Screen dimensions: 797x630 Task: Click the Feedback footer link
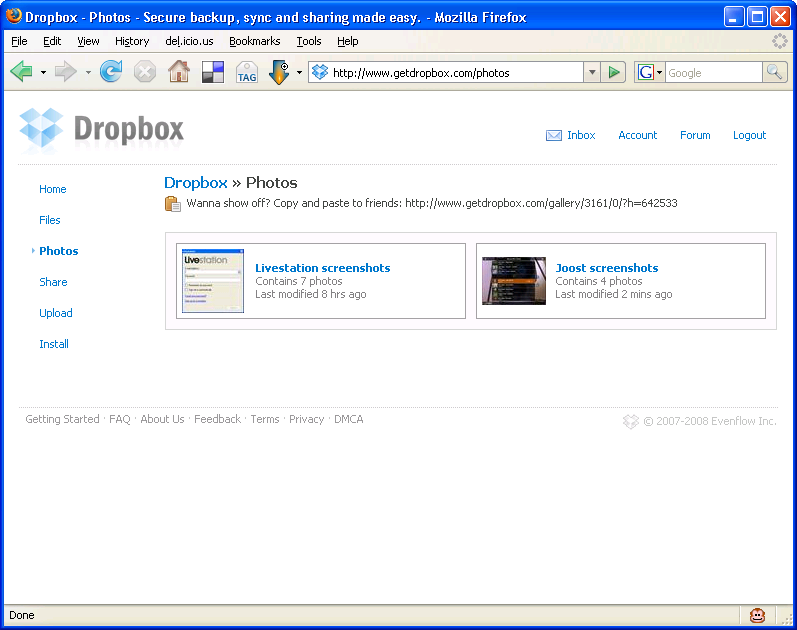[218, 419]
